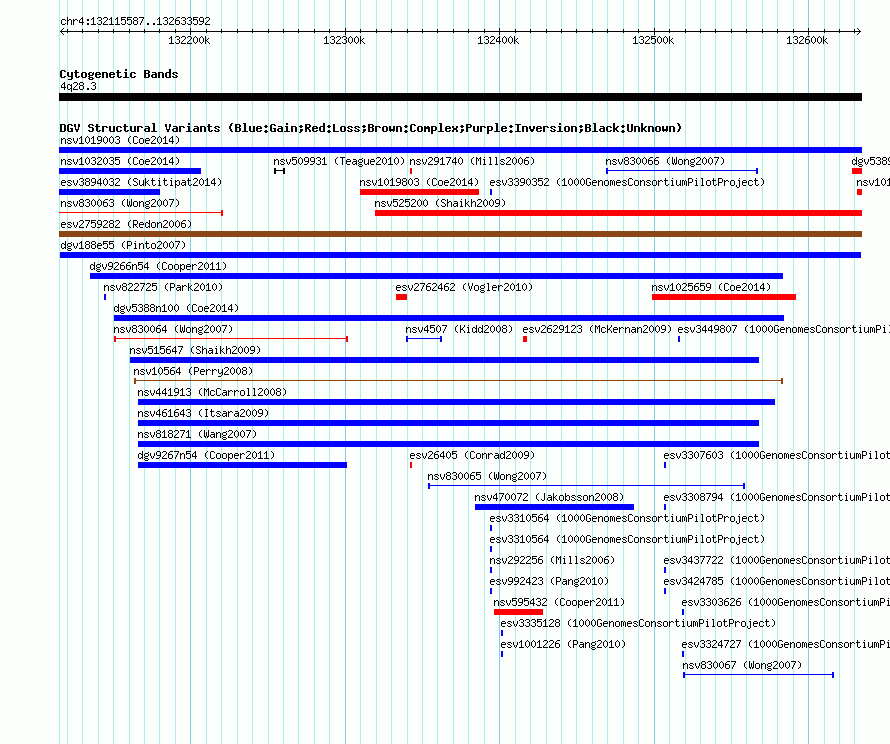Click the nsv830067 (Wong2007) label
This screenshot has height=744, width=890.
click(742, 665)
